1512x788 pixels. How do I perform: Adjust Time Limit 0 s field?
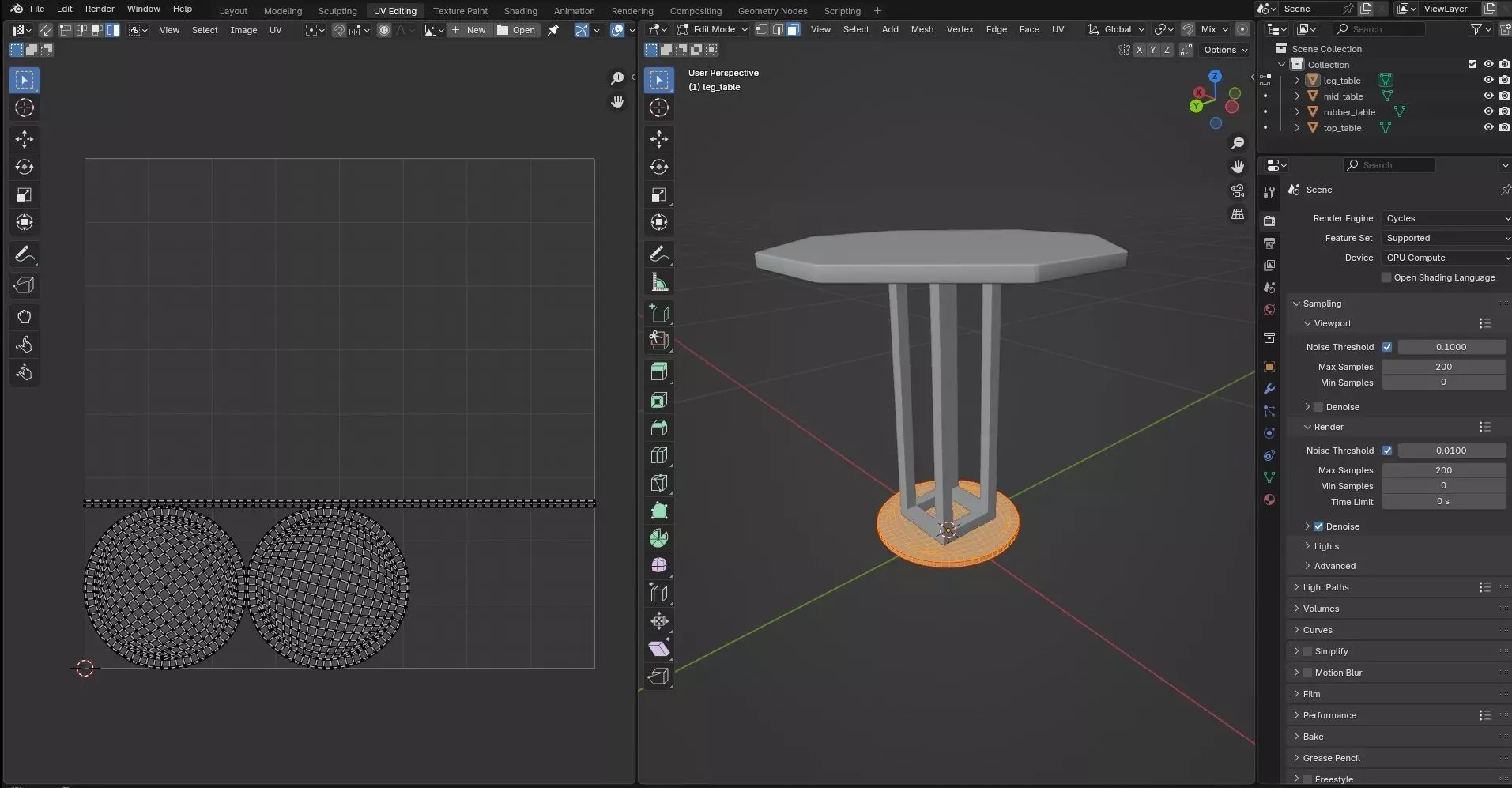click(1443, 502)
